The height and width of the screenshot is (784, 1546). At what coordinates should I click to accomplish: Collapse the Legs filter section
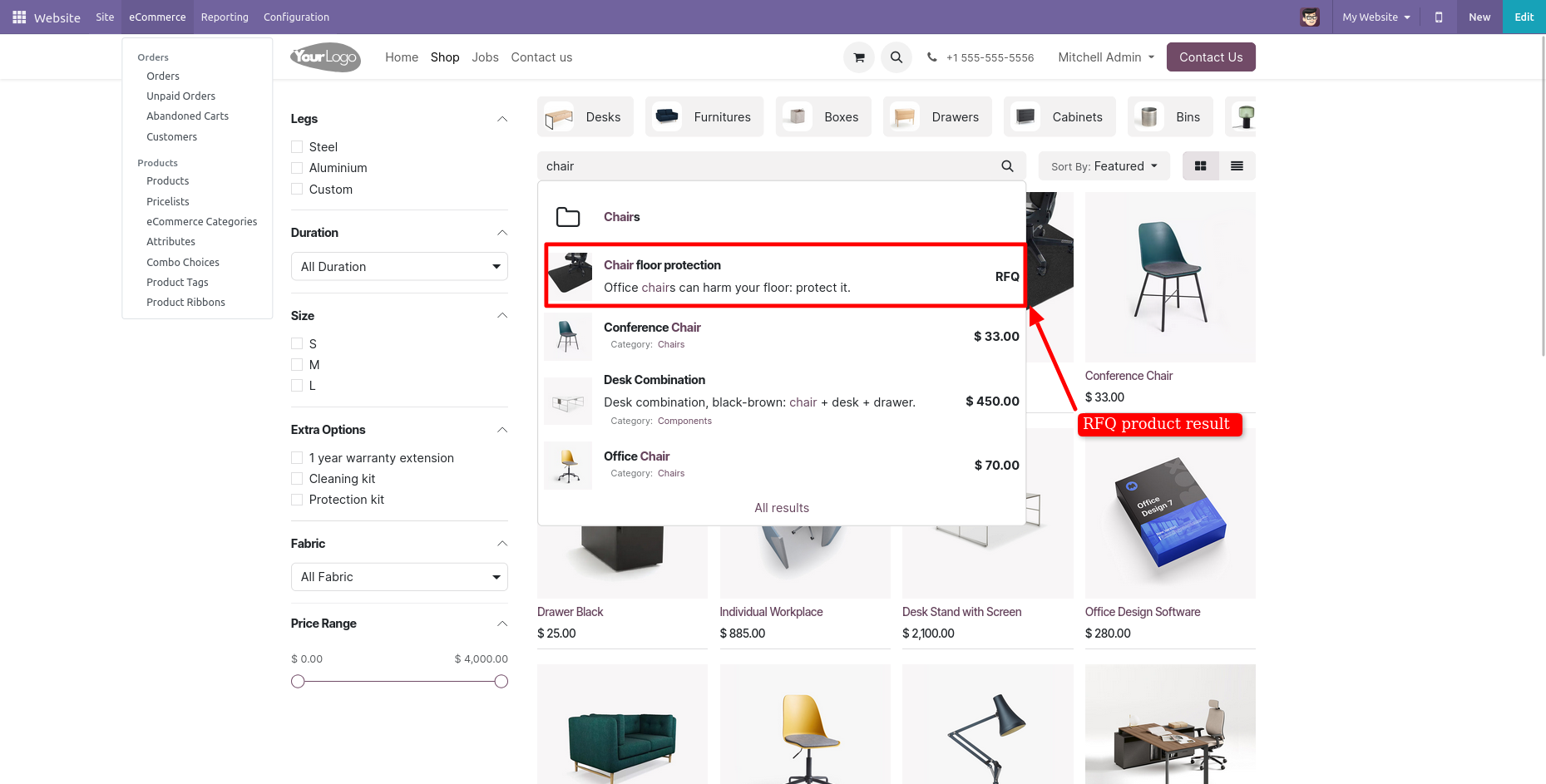502,119
